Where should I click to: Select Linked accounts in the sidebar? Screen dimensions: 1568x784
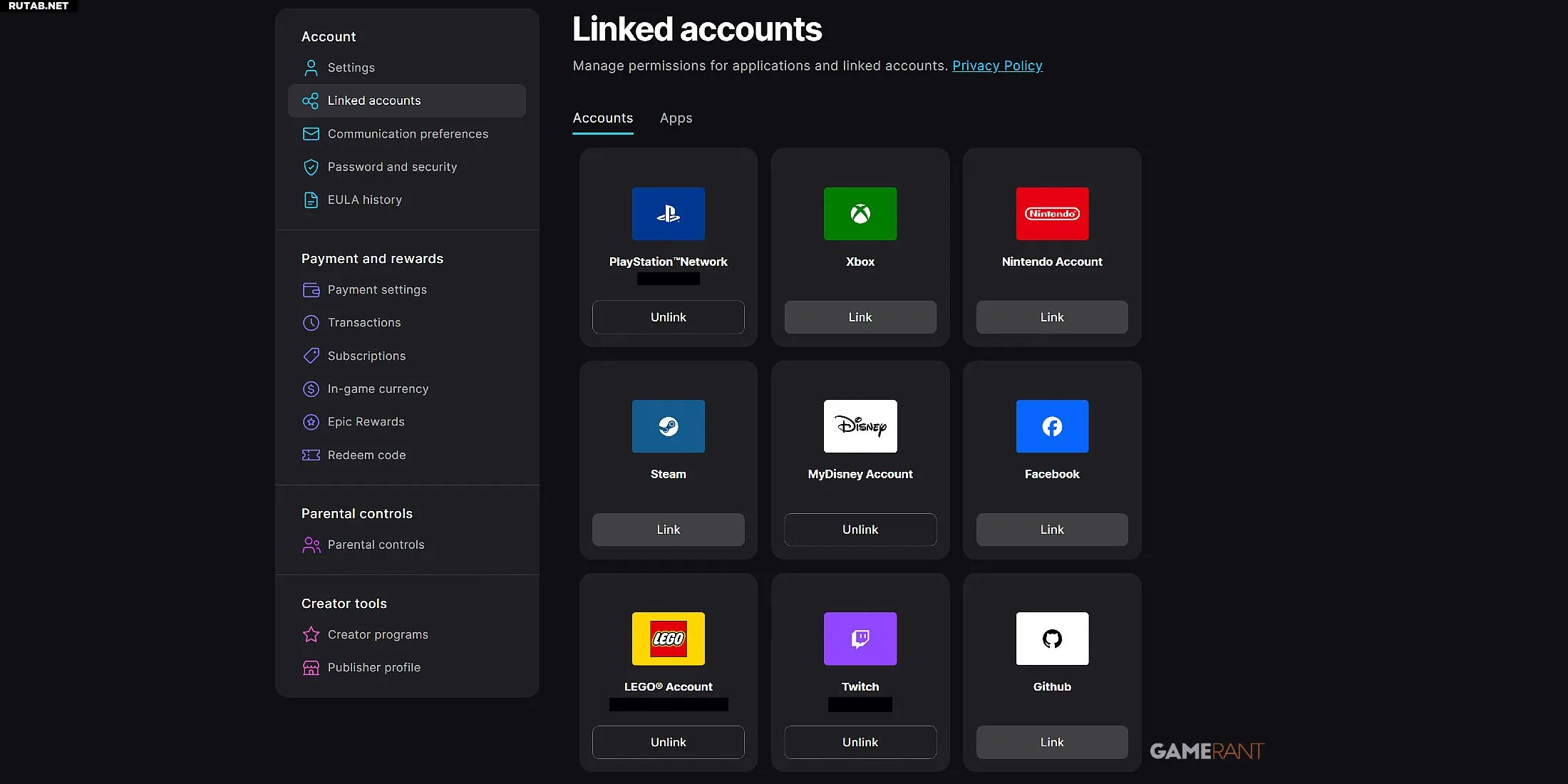406,101
